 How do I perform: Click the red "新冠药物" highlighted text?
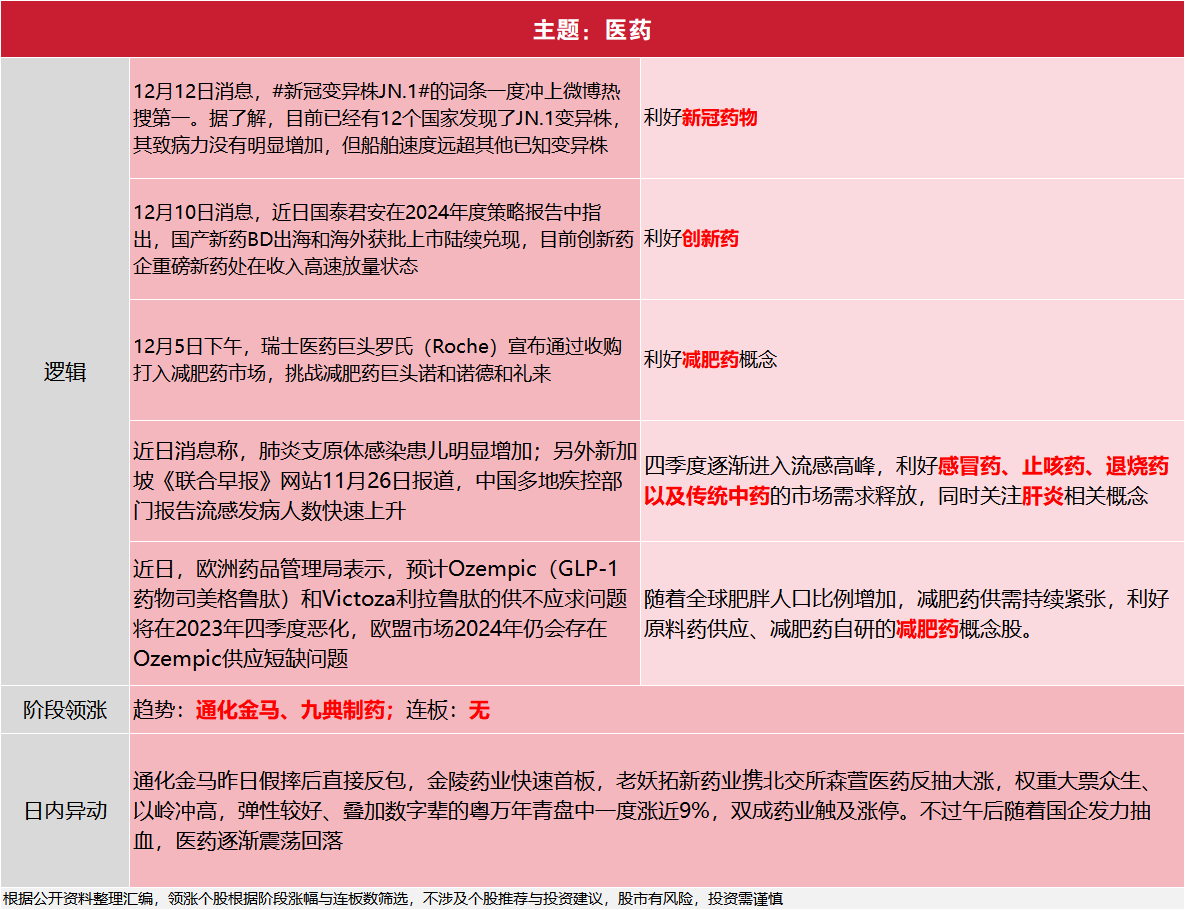point(719,118)
